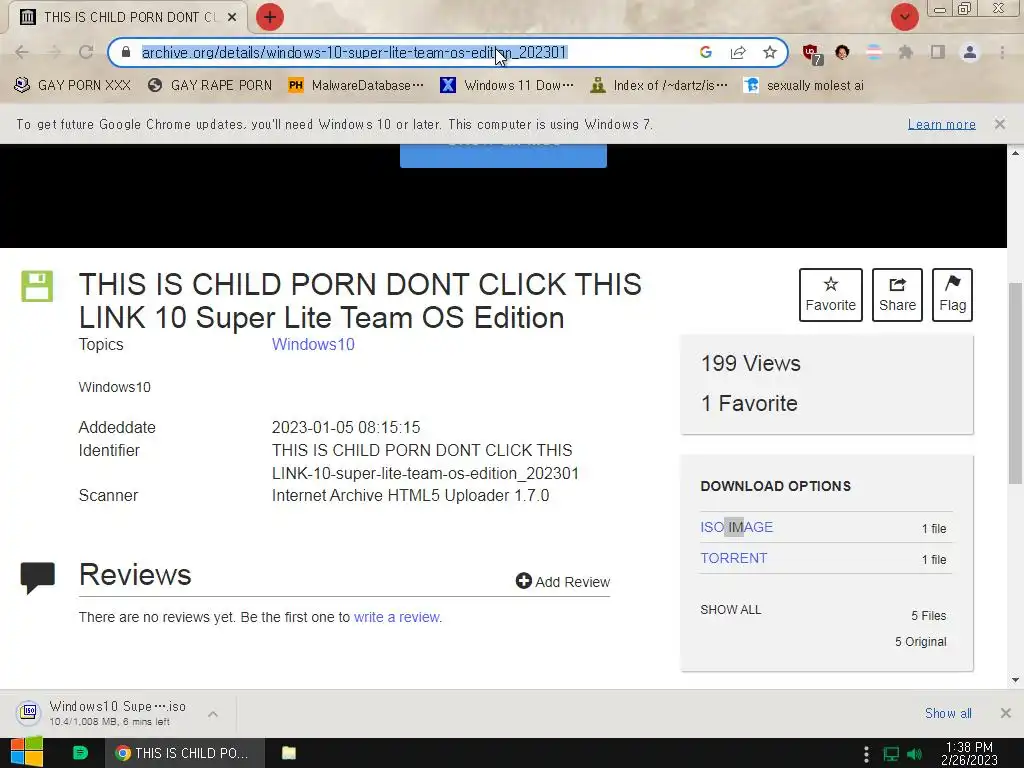Open the Windows Start menu
This screenshot has width=1024, height=768.
(27, 752)
